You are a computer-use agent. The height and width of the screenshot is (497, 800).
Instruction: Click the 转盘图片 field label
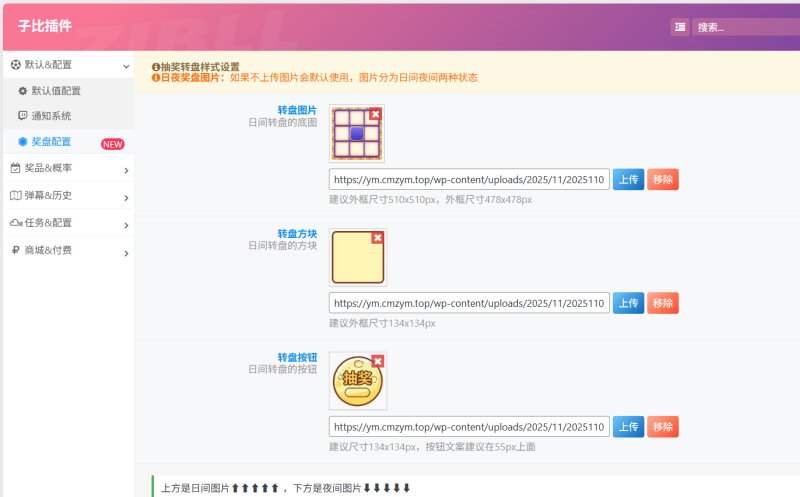click(297, 110)
